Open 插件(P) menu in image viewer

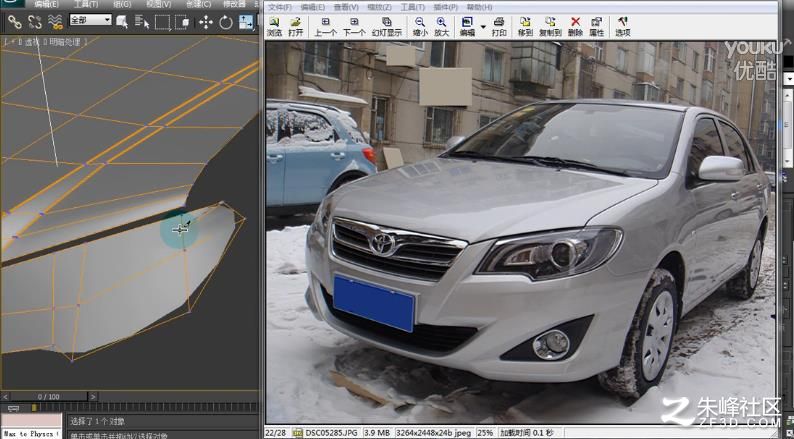coord(446,7)
